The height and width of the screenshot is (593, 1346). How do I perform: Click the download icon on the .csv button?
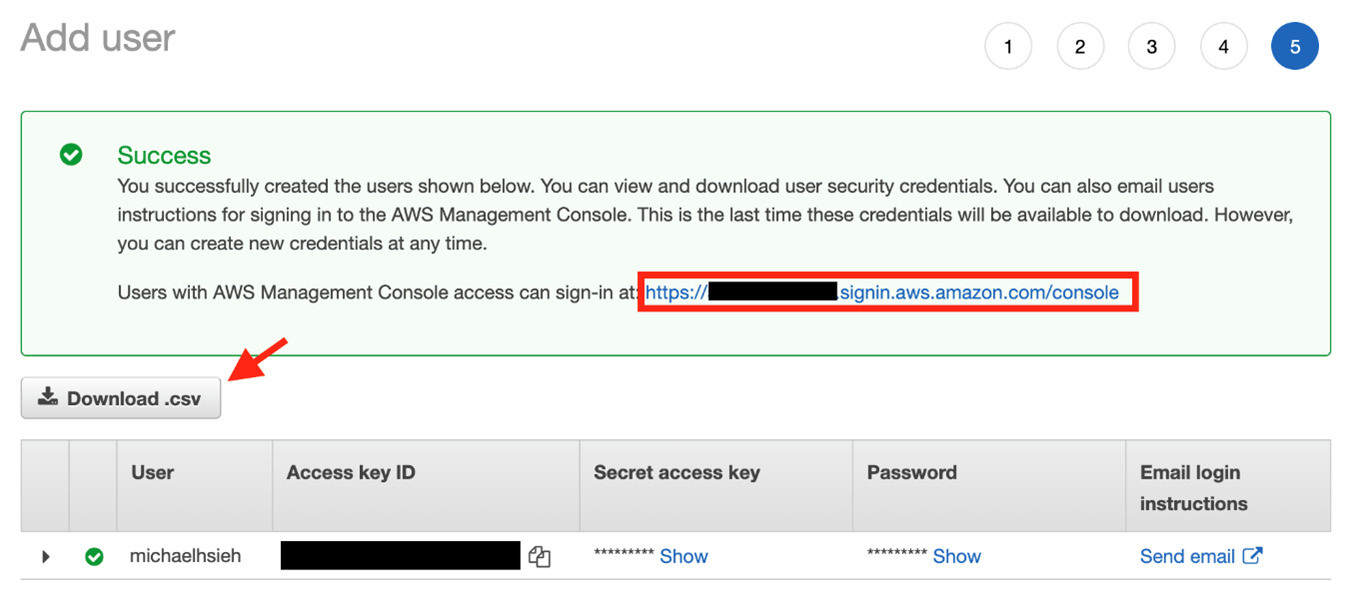[x=48, y=397]
